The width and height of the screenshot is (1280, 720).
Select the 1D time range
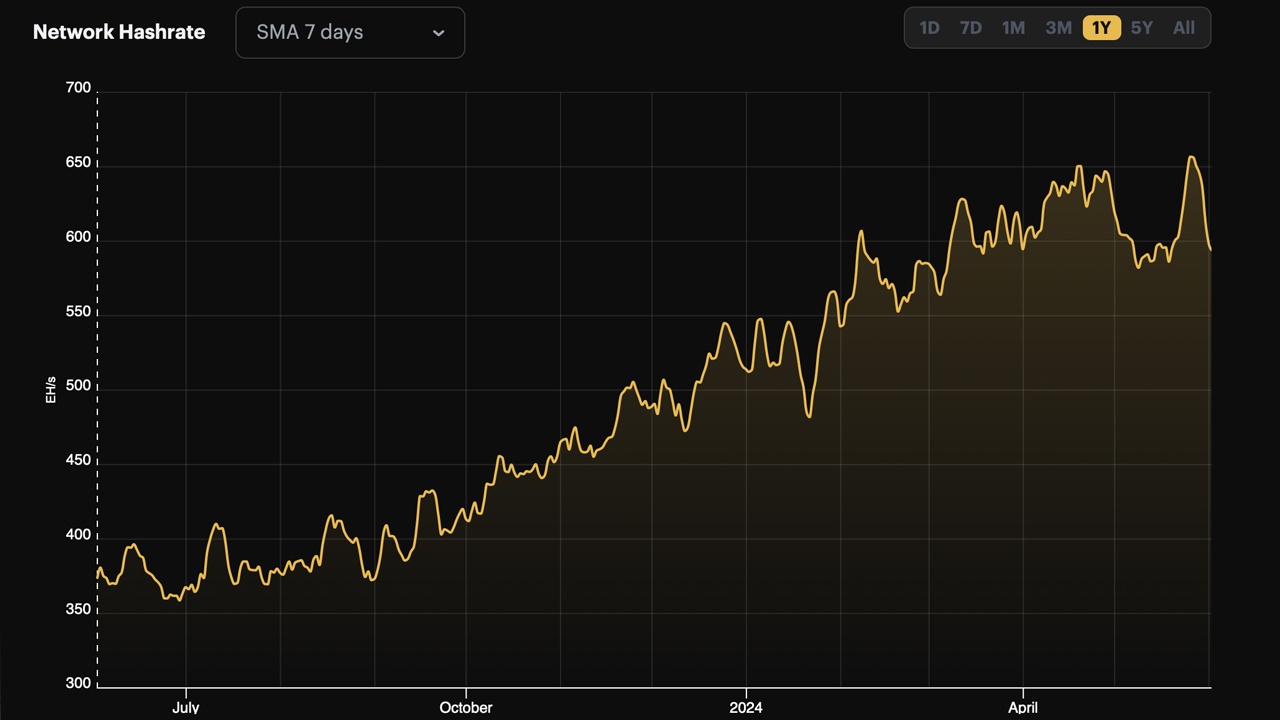pyautogui.click(x=929, y=28)
